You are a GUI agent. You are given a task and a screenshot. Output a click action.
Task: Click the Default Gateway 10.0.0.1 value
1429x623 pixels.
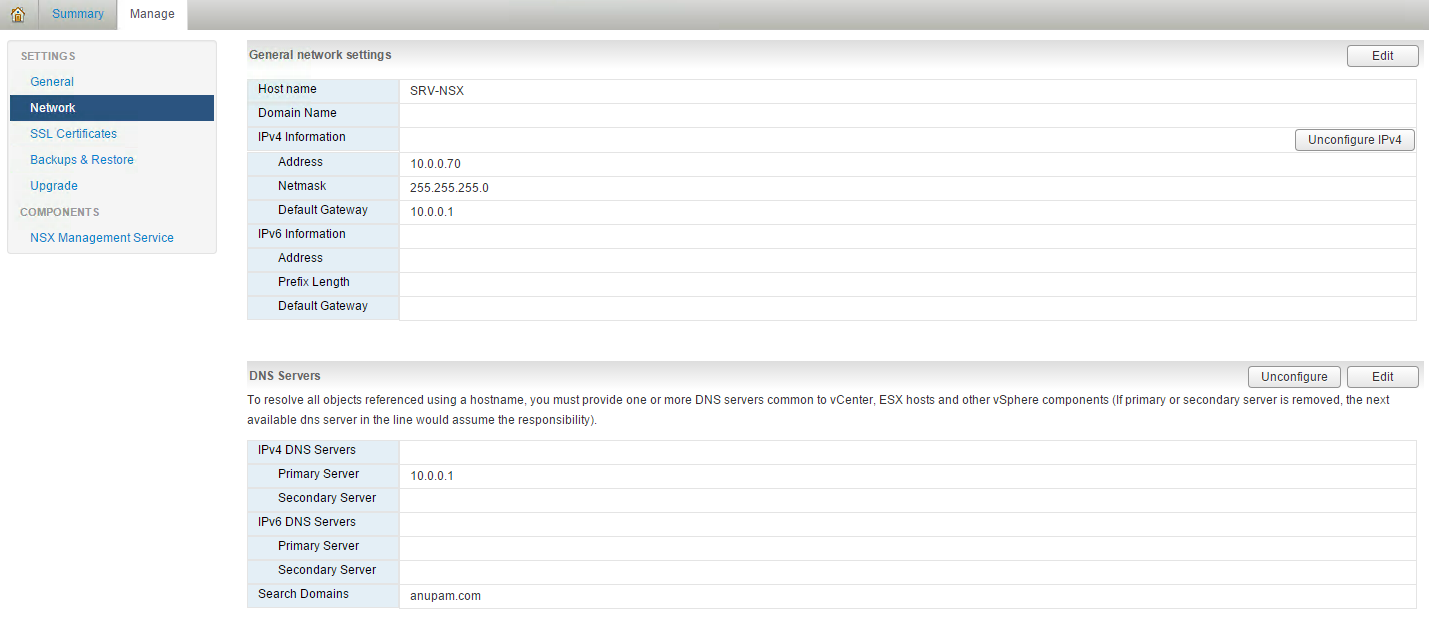[432, 212]
